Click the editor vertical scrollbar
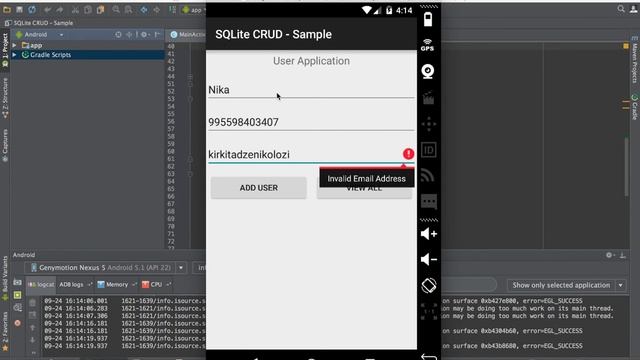Viewport: 640px width, 360px height. [626, 167]
